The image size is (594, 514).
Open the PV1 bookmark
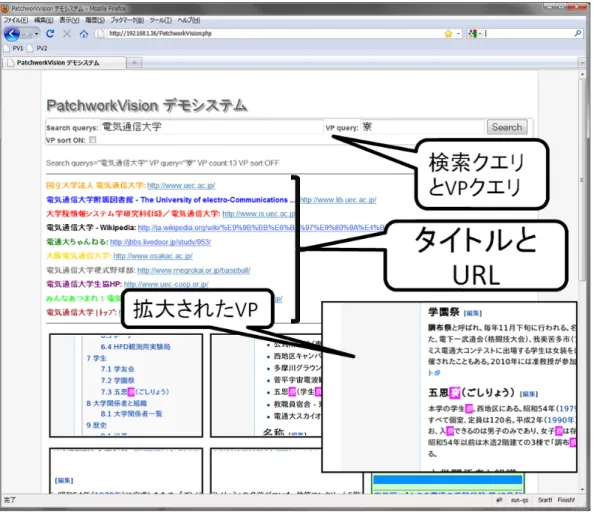tap(14, 48)
